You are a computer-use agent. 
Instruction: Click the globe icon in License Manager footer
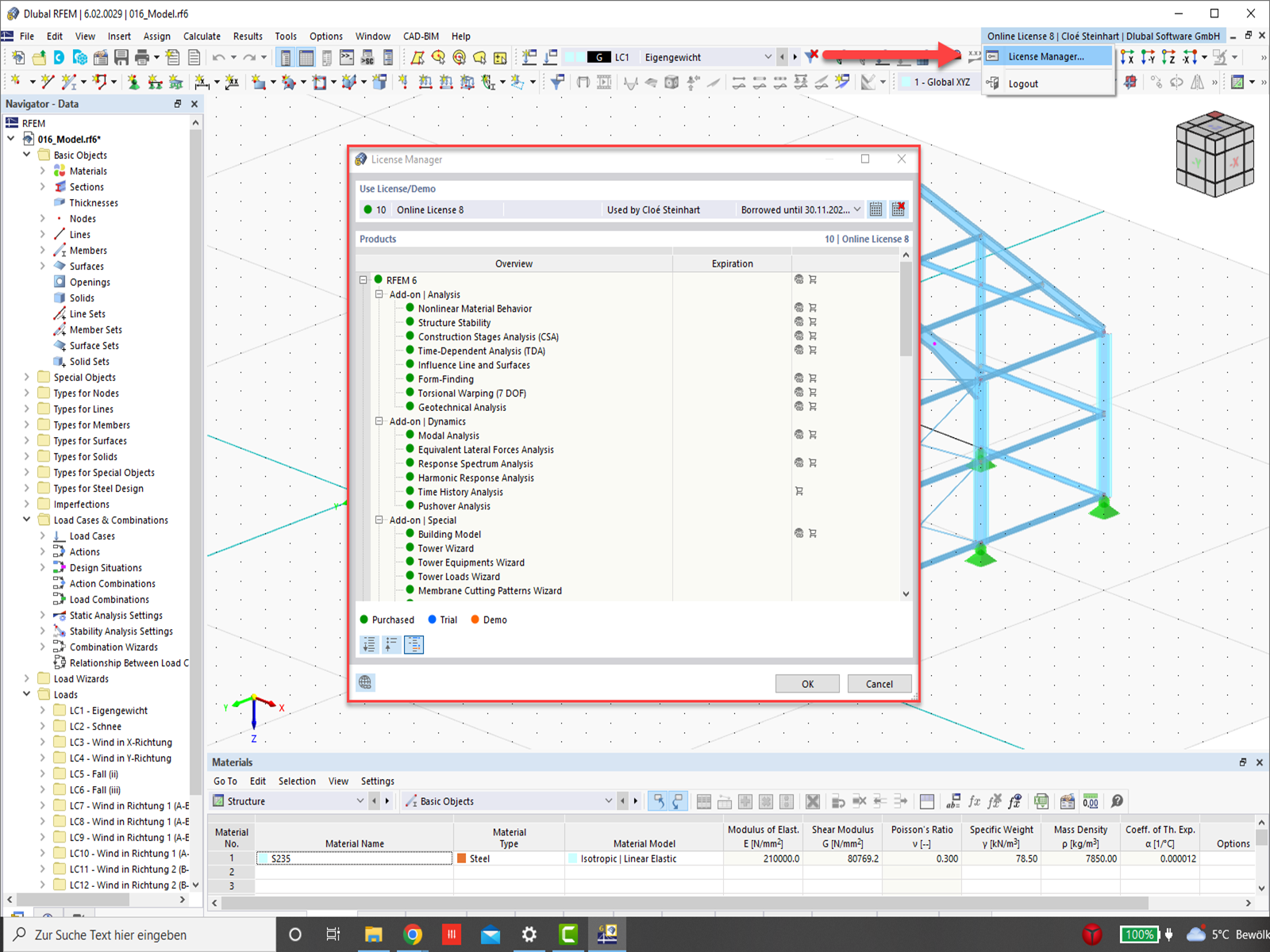[x=365, y=682]
